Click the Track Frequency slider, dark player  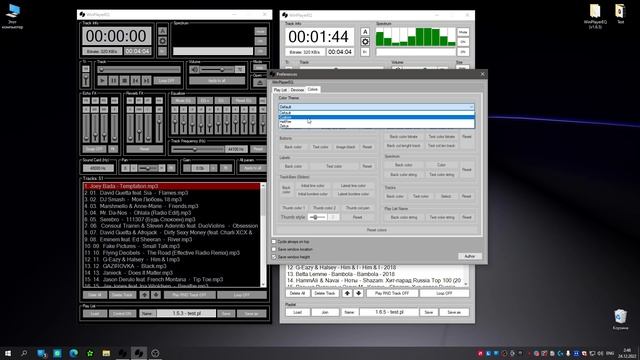[198, 149]
